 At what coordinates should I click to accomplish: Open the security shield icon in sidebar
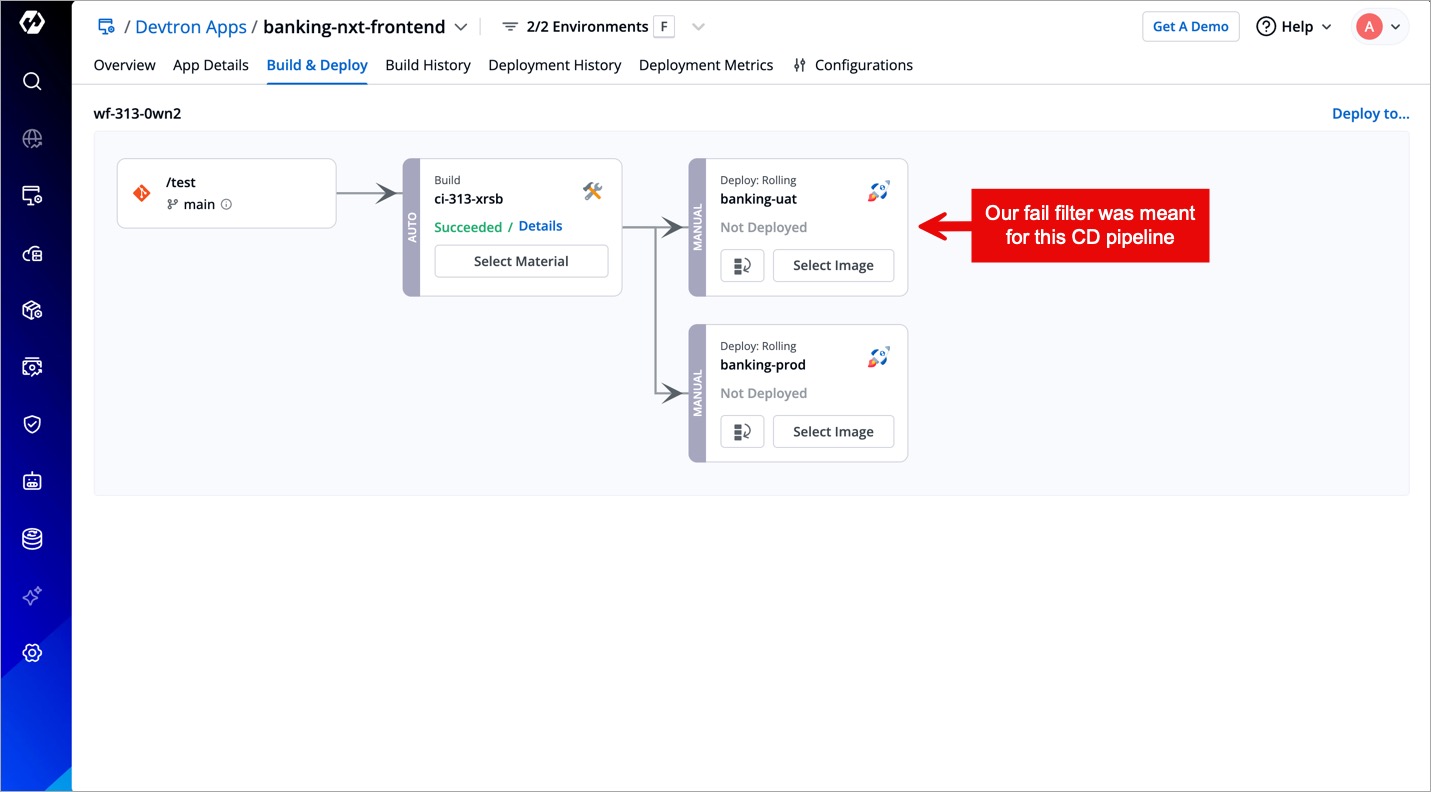[32, 424]
